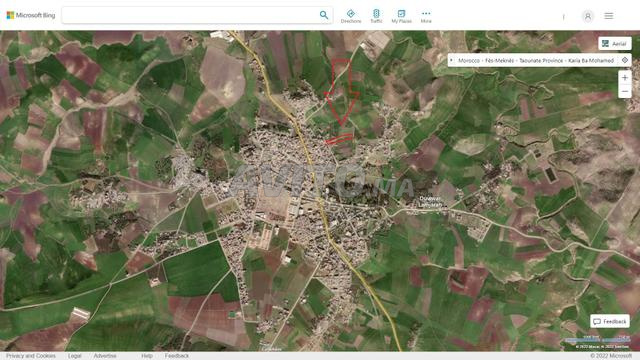The height and width of the screenshot is (360, 640).
Task: Click the Douewar Lehmarah map label
Action: click(431, 202)
